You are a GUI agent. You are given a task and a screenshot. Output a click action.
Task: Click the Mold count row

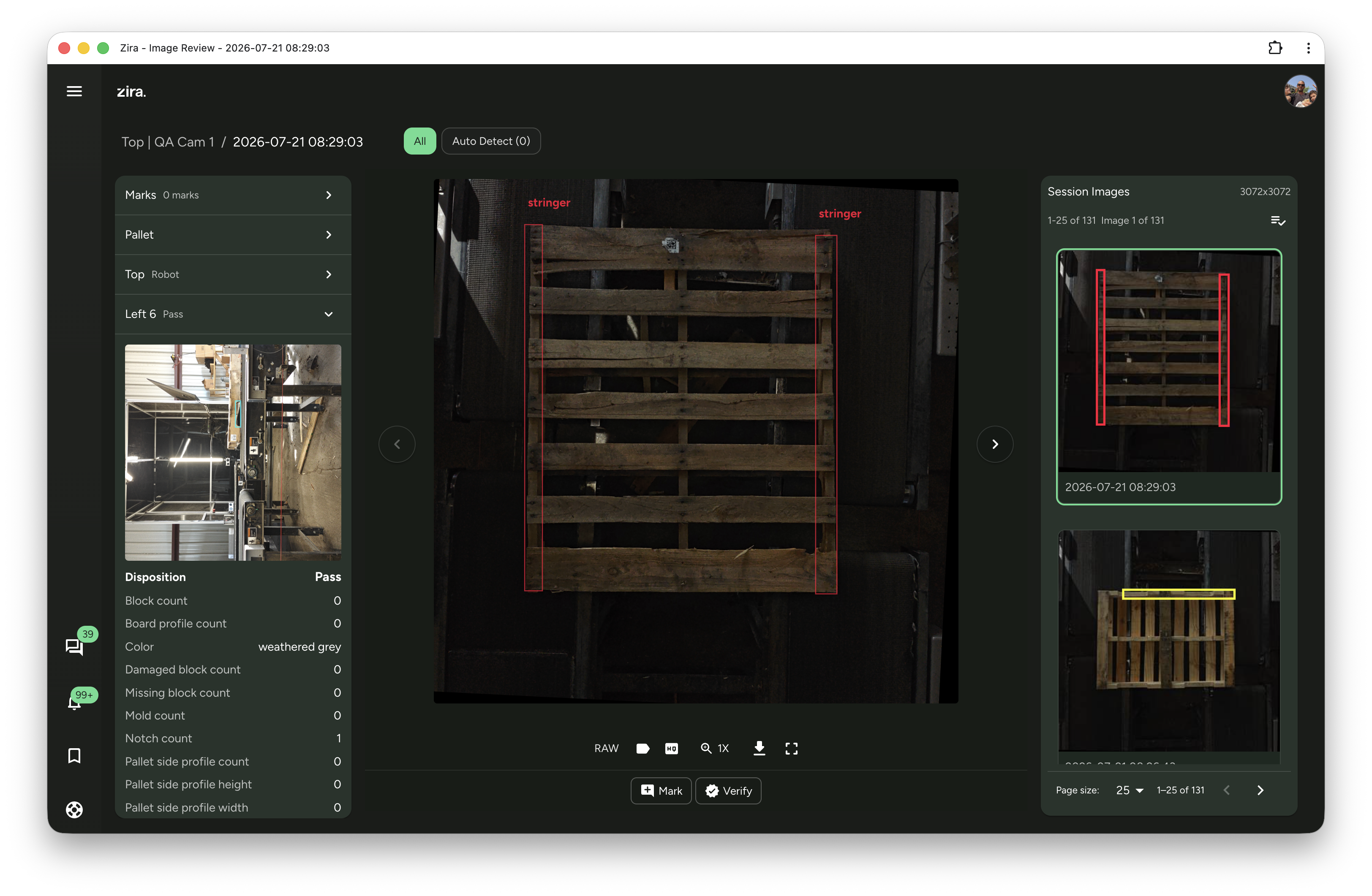click(233, 715)
